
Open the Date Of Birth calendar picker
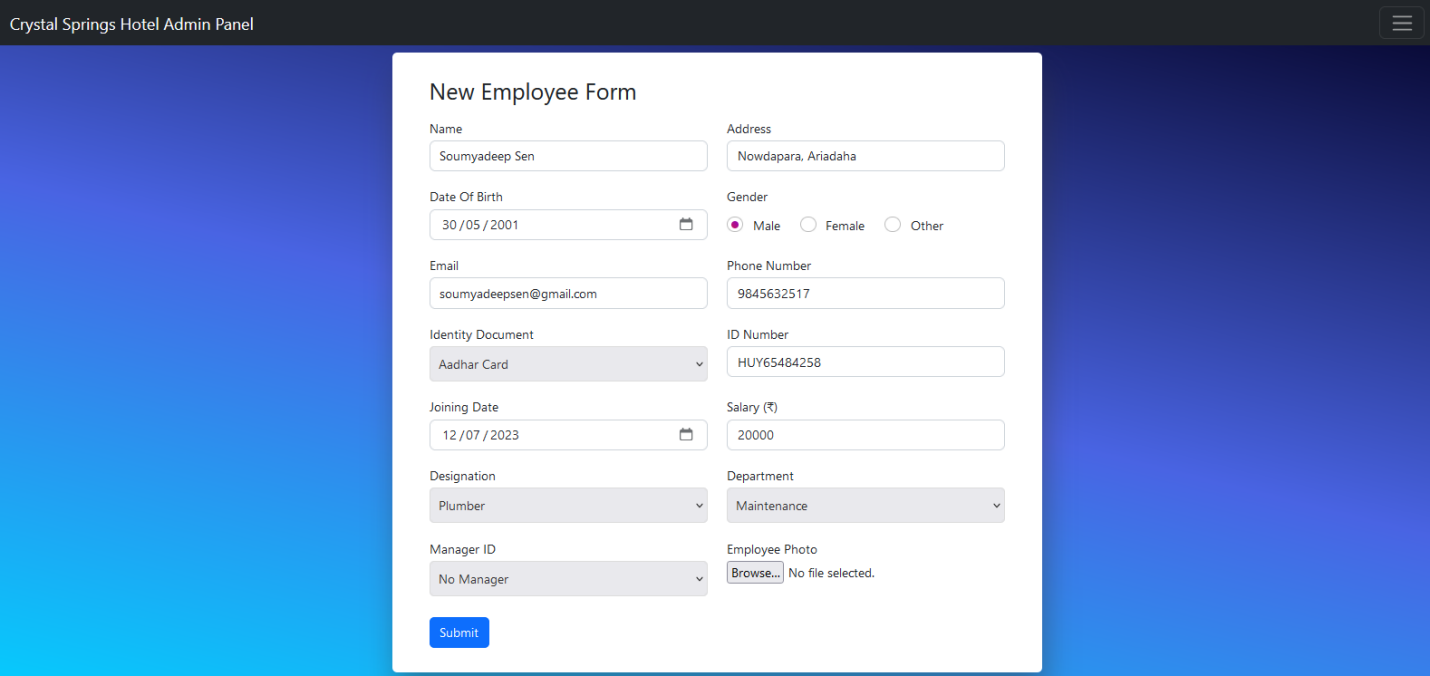(x=686, y=225)
